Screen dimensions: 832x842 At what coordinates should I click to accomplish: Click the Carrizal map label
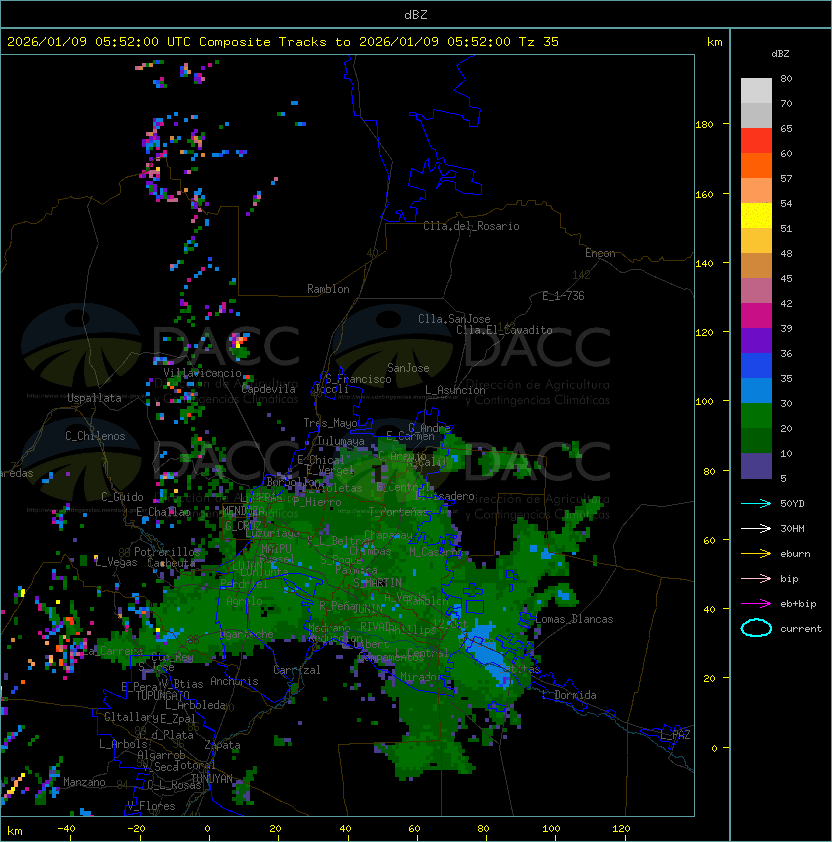click(296, 670)
